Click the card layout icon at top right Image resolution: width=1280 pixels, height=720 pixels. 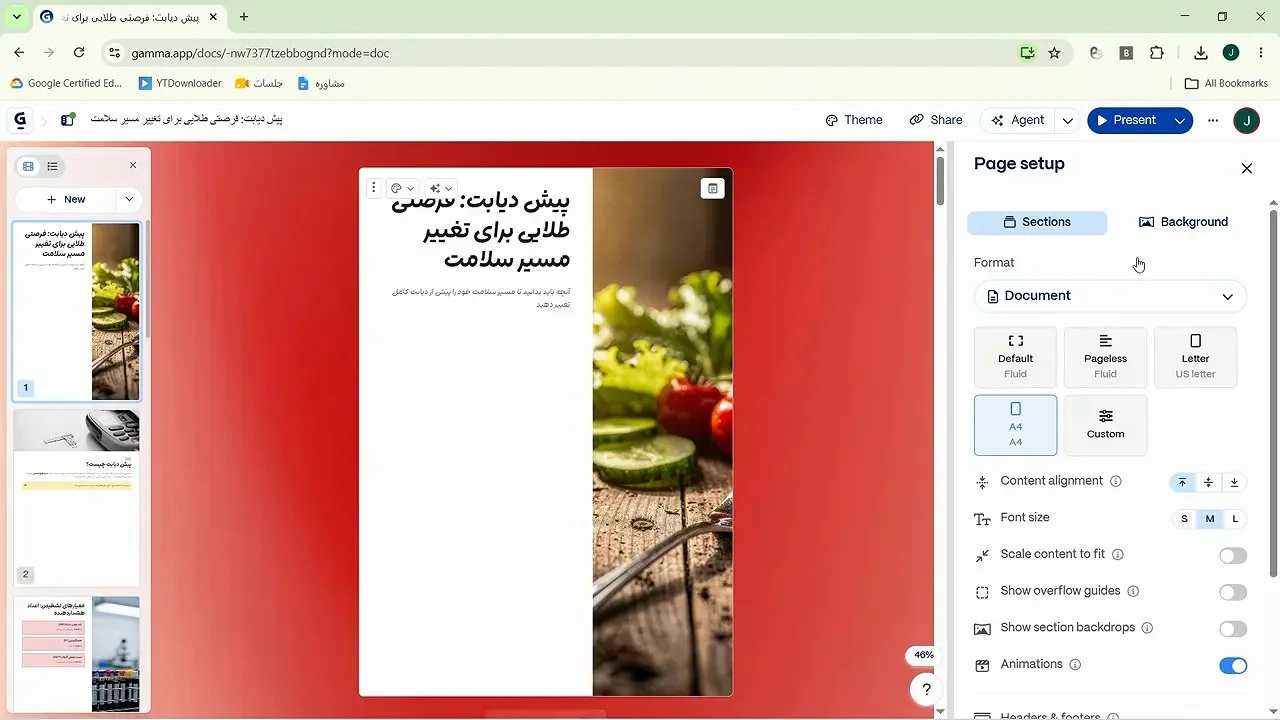[x=712, y=188]
